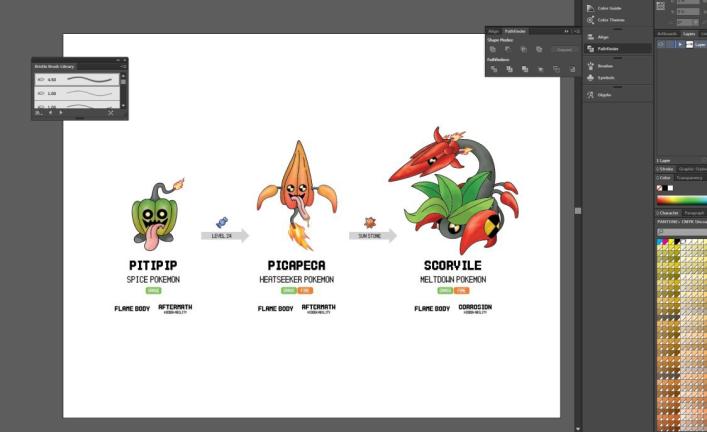Viewport: 707px width, 432px height.
Task: Load the next brush library
Action: coord(61,113)
